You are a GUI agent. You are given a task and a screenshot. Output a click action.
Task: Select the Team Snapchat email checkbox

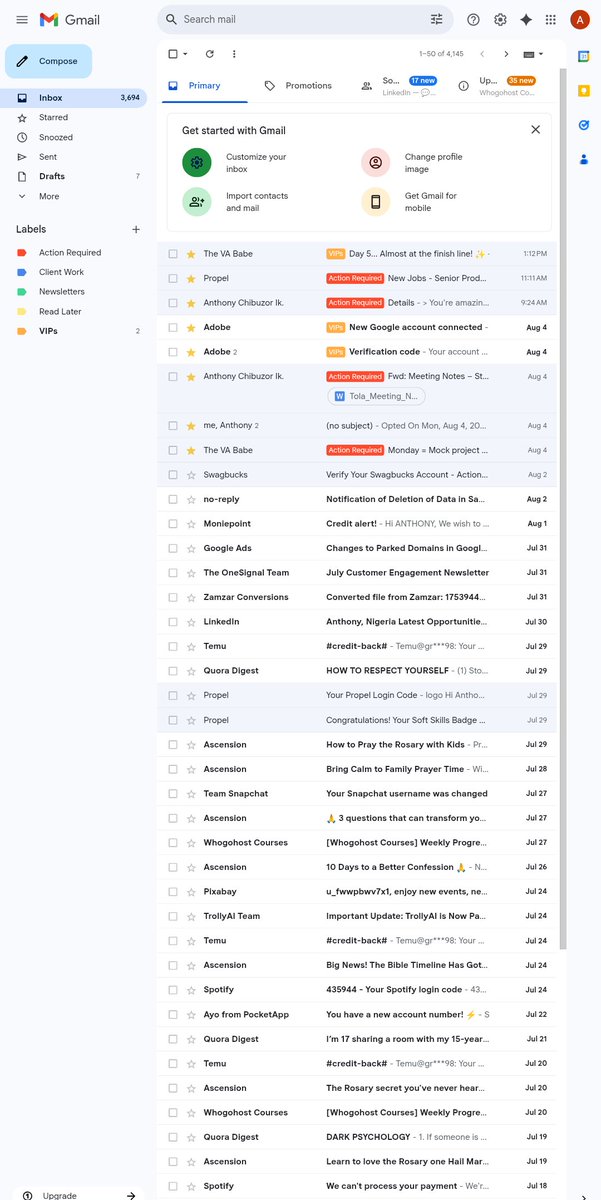tap(173, 794)
